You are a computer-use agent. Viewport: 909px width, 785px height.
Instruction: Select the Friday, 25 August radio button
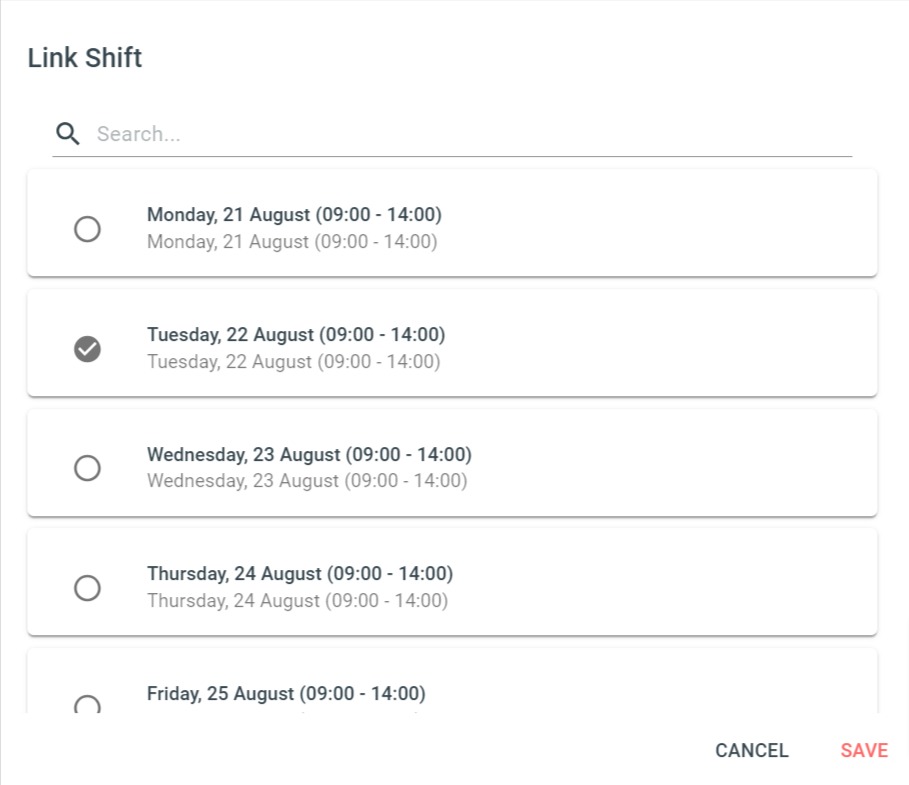(88, 704)
